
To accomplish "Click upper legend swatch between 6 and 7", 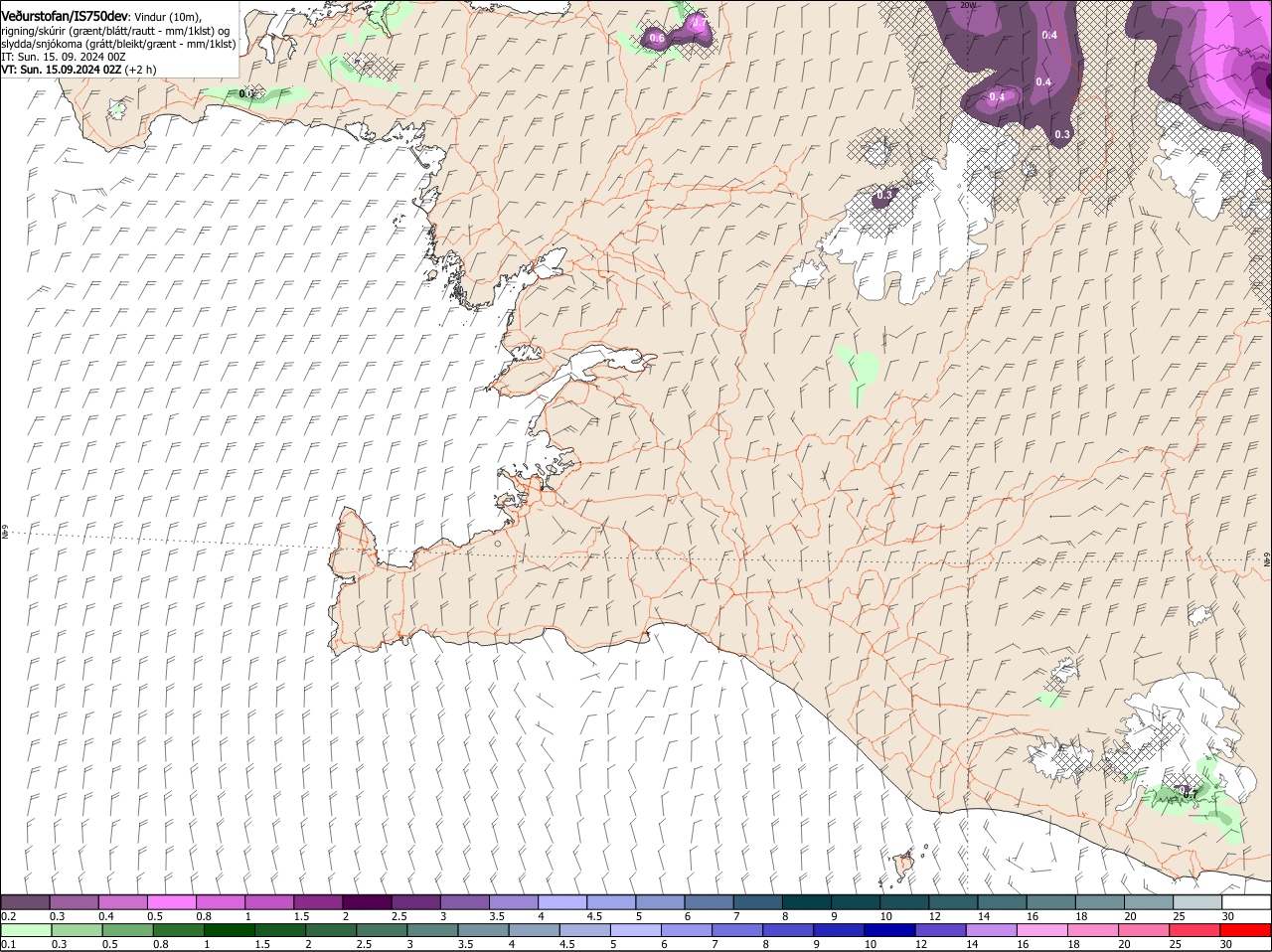I will click(x=709, y=902).
